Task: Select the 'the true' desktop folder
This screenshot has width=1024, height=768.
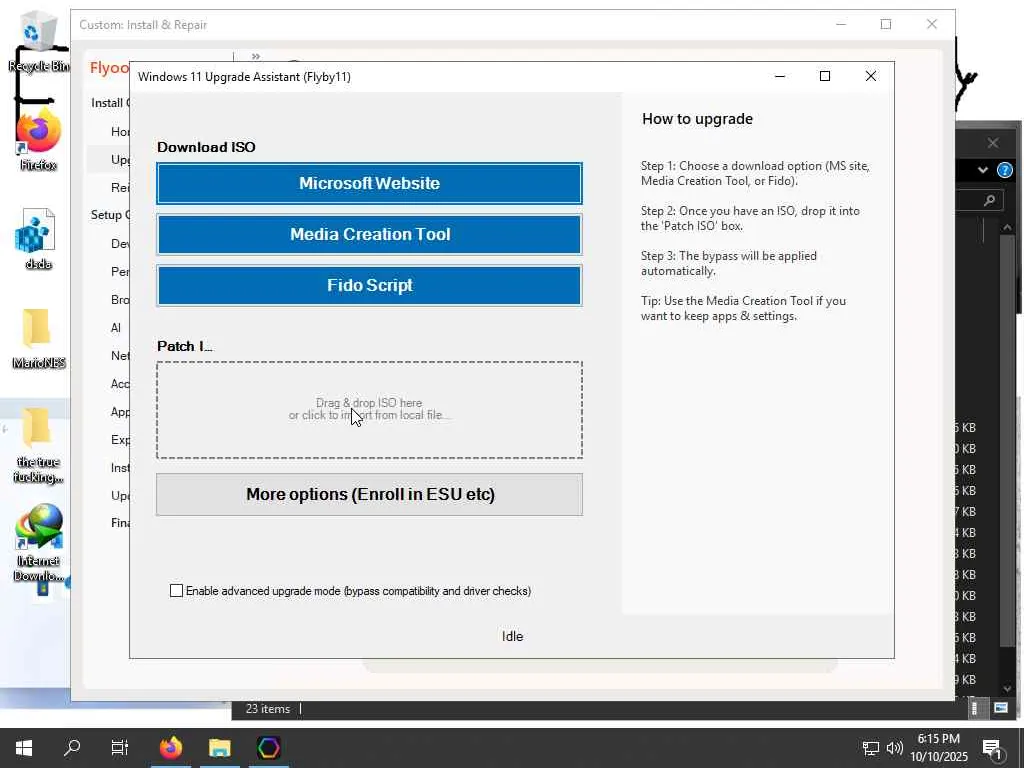Action: click(x=38, y=445)
